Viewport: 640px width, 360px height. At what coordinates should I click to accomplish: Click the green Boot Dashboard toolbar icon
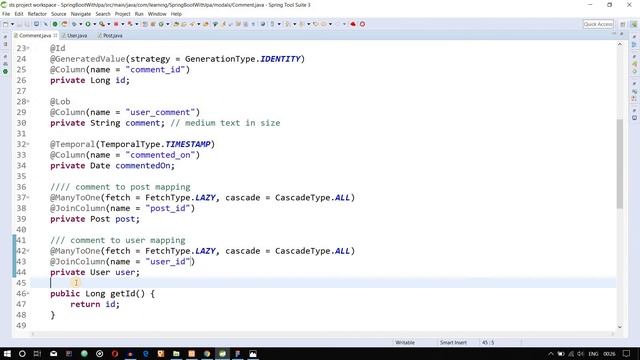click(x=55, y=24)
